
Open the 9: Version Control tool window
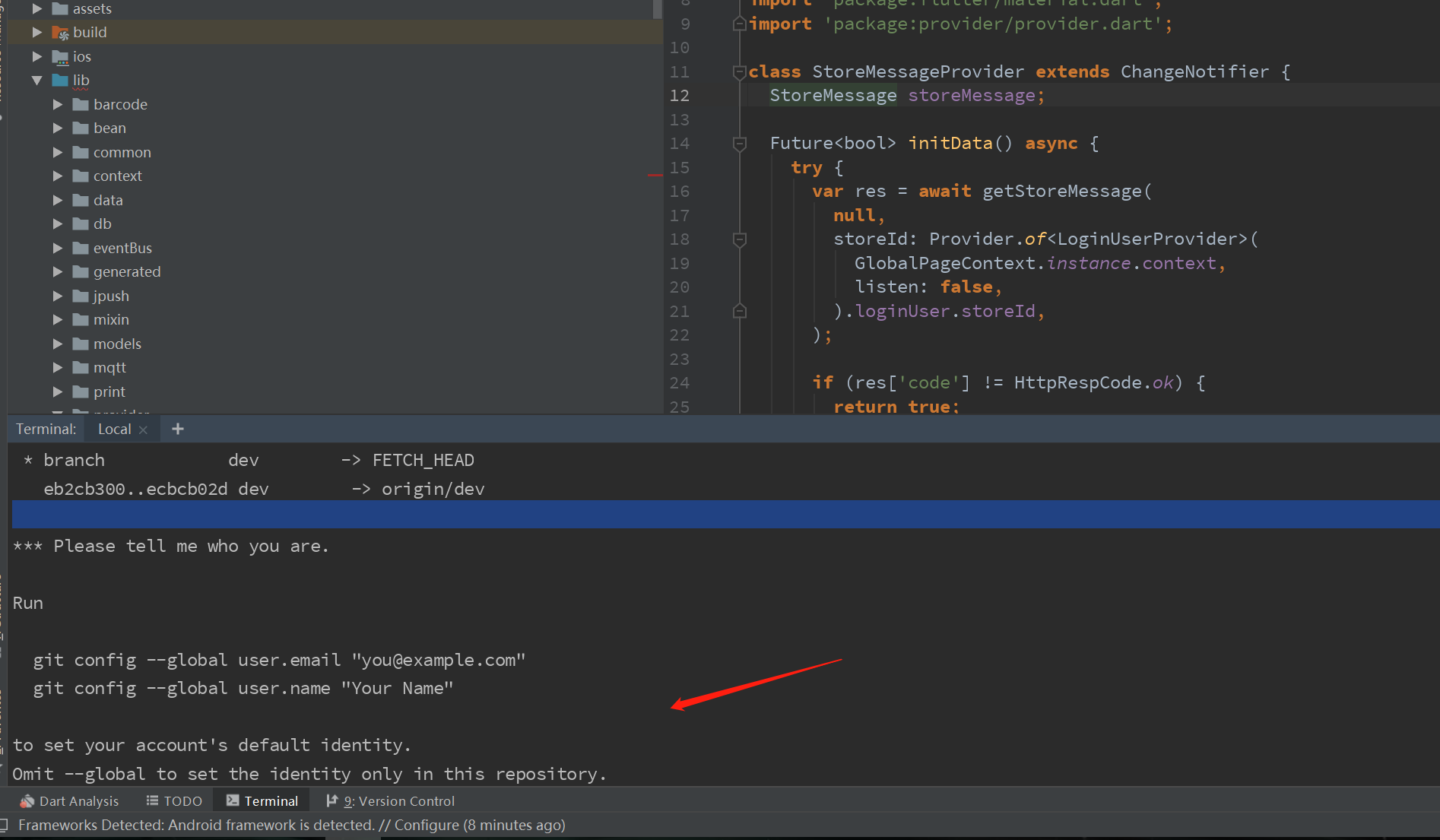390,800
